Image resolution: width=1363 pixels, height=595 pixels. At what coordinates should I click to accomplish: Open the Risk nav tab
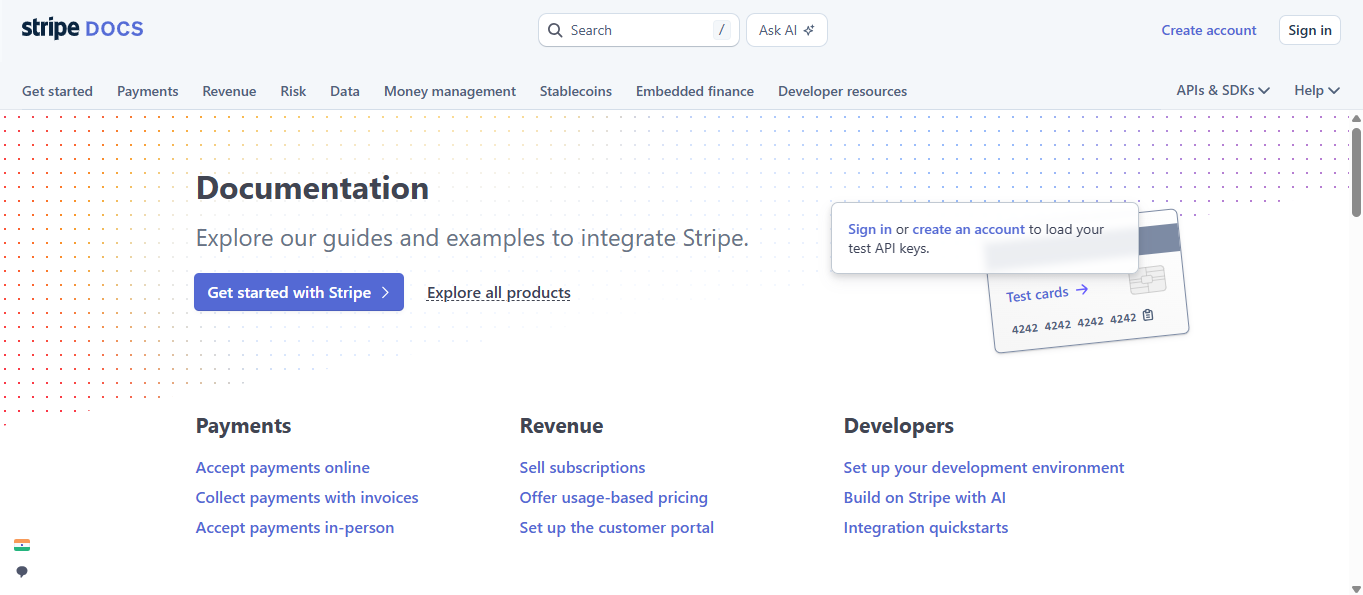[x=293, y=91]
